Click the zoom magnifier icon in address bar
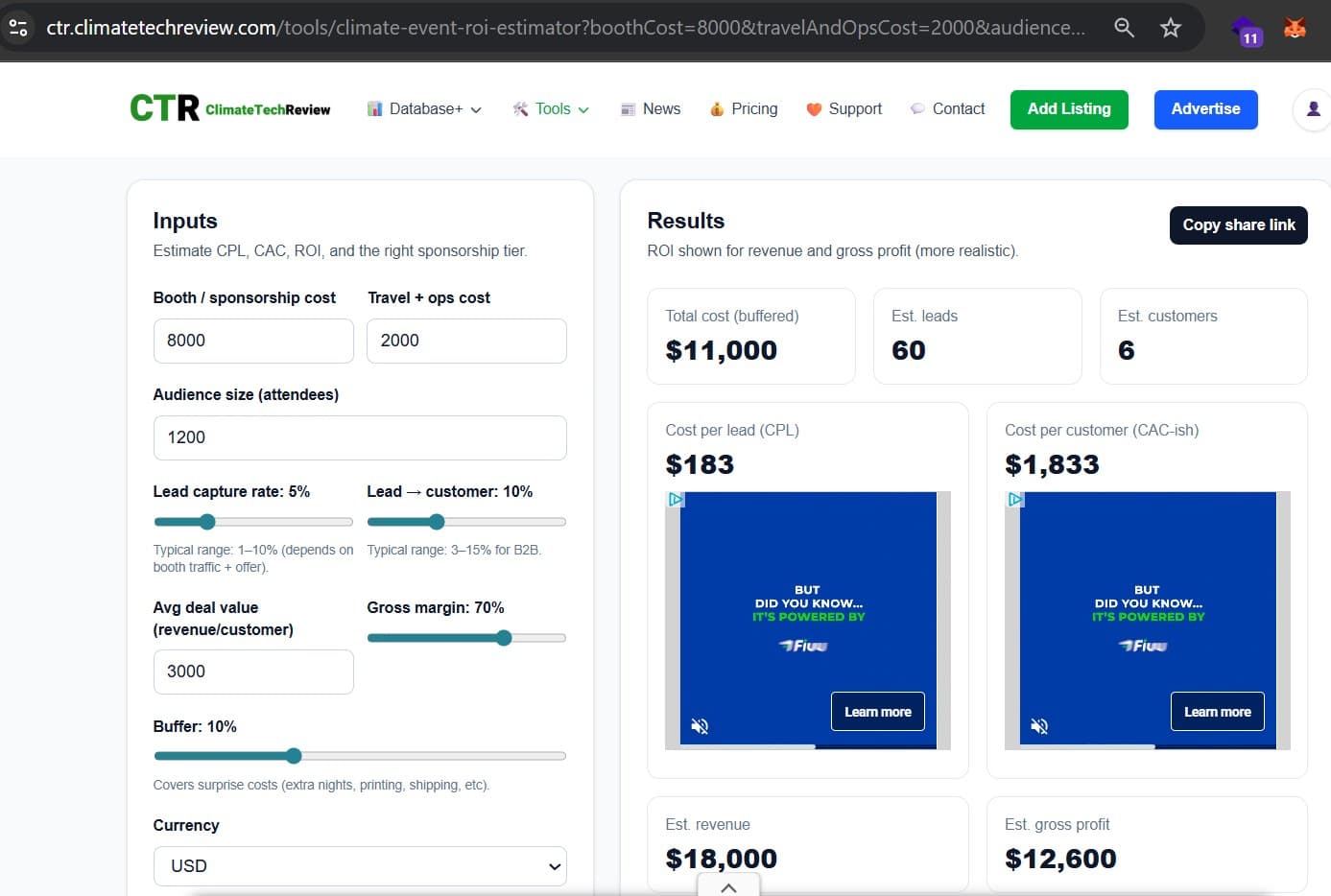The image size is (1331, 896). tap(1124, 28)
